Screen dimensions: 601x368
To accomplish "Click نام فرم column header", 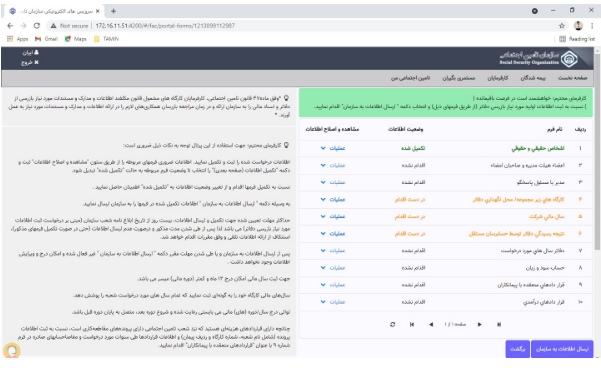I will coord(554,129).
